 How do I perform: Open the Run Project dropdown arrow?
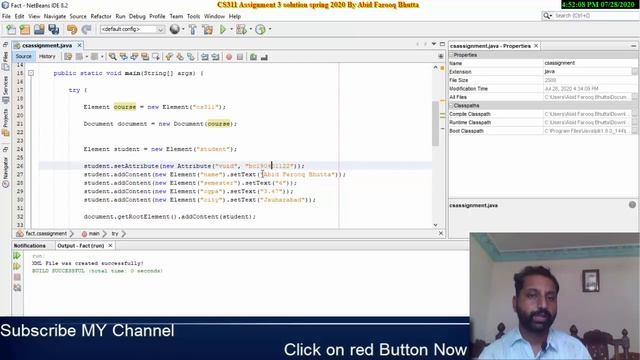(x=231, y=29)
